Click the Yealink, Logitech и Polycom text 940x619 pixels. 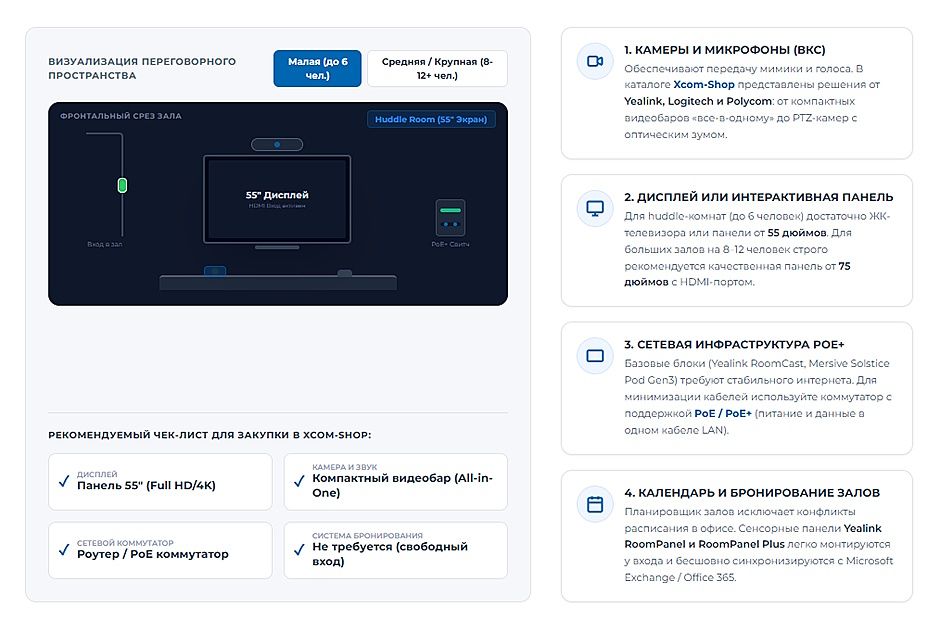698,101
